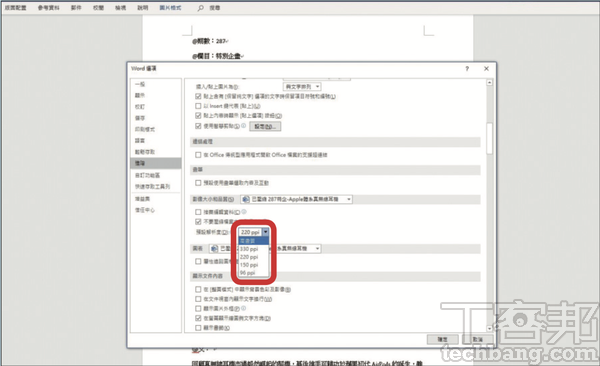This screenshot has width=600, height=366.
Task: Enable 在文件視窗內顯示文字換行 checkbox
Action: [198, 299]
